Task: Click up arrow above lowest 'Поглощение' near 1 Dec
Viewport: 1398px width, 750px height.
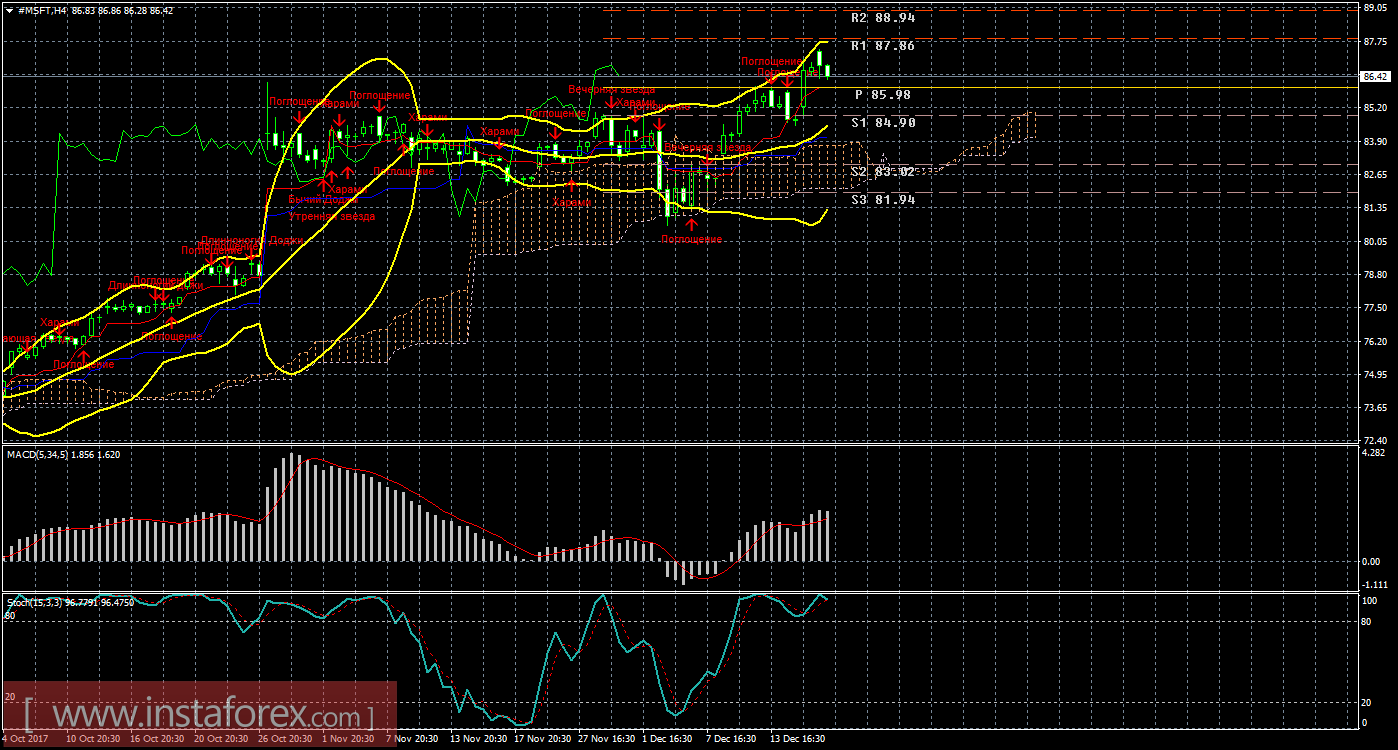Action: coord(691,223)
